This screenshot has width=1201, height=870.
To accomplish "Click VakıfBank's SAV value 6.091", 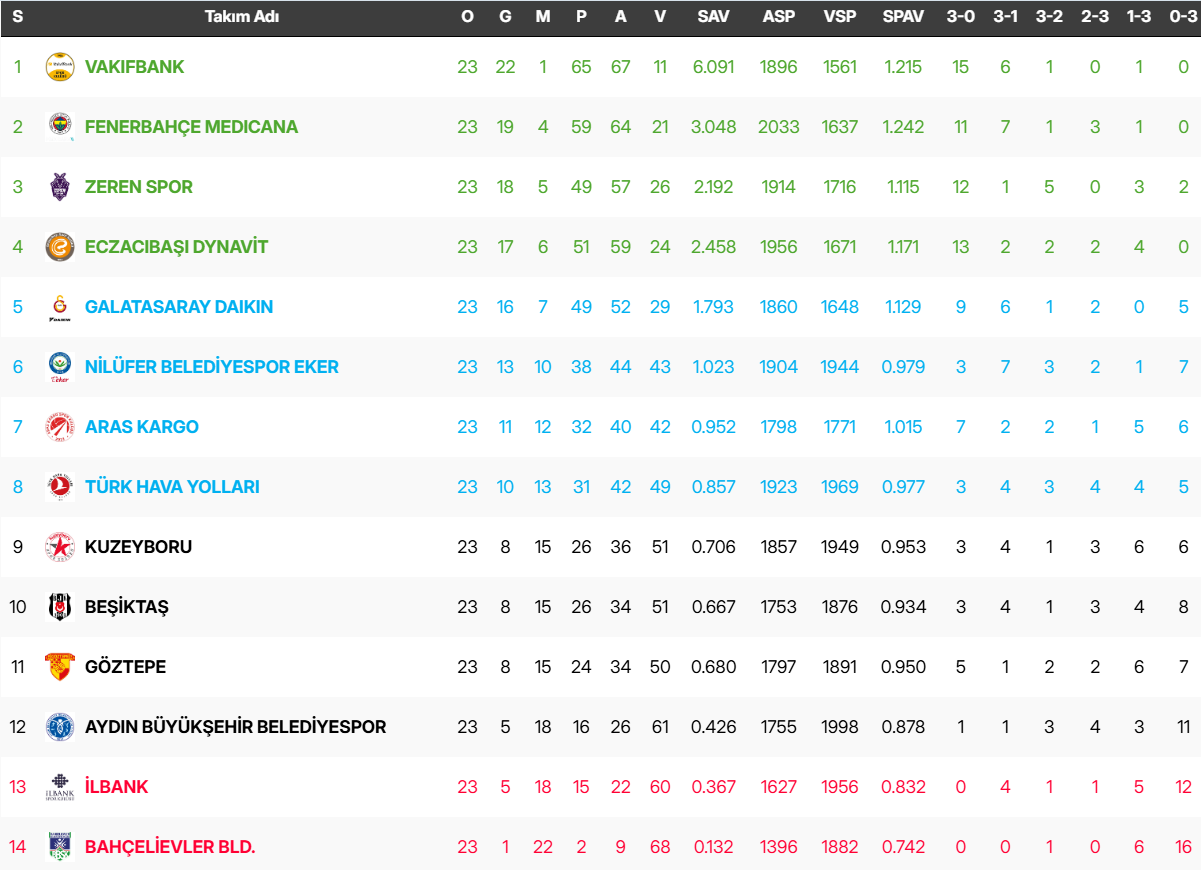I will pyautogui.click(x=714, y=67).
